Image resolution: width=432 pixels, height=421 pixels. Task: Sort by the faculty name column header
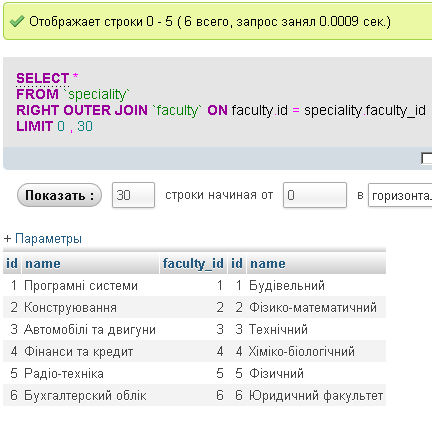[268, 263]
